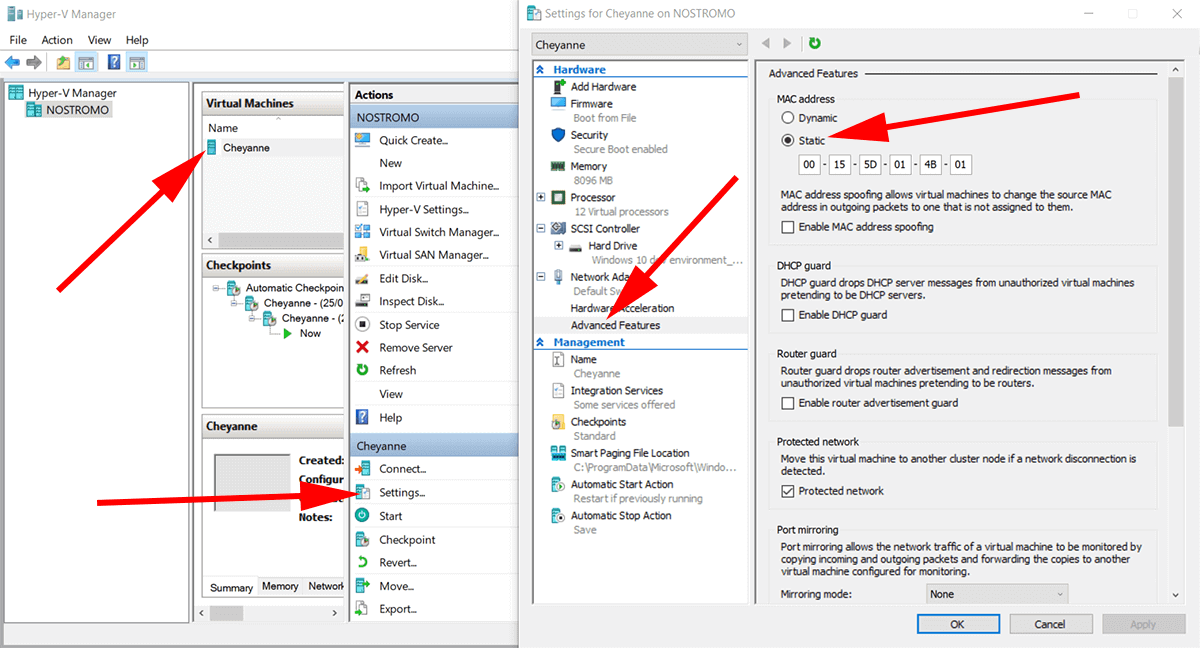
Task: Open the Action menu
Action: coord(57,40)
